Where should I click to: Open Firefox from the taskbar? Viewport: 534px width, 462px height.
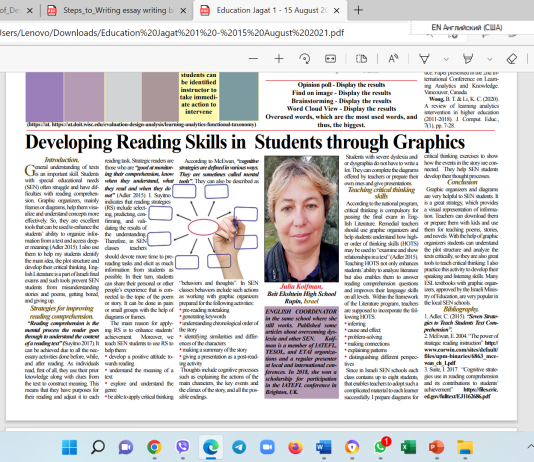[295, 447]
